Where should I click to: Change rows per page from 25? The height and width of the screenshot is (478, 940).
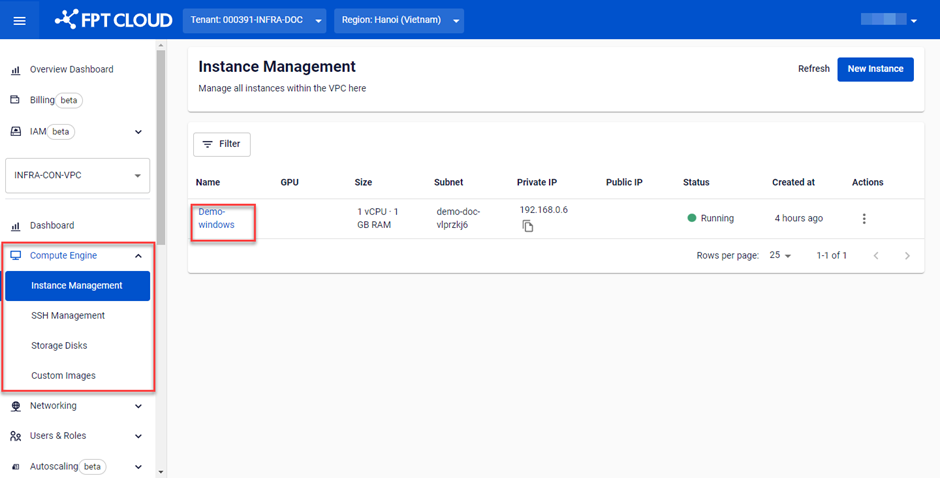780,256
